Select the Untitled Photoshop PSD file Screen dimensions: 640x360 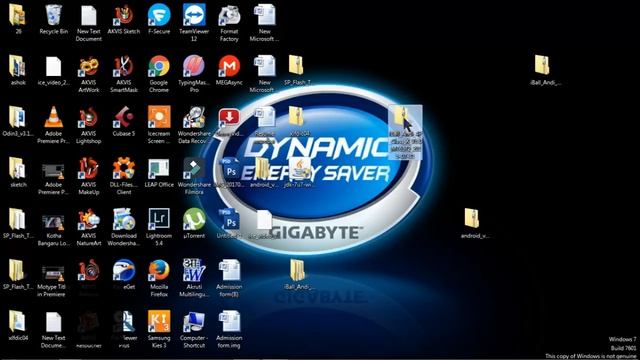coord(229,220)
